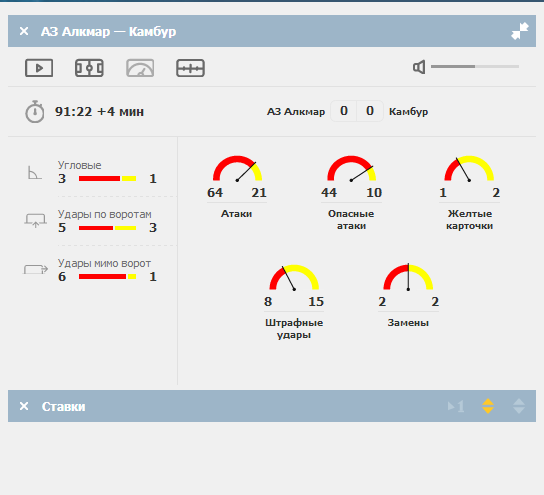Click the Удары по воротам goal icon
Image resolution: width=544 pixels, height=495 pixels.
[x=35, y=220]
